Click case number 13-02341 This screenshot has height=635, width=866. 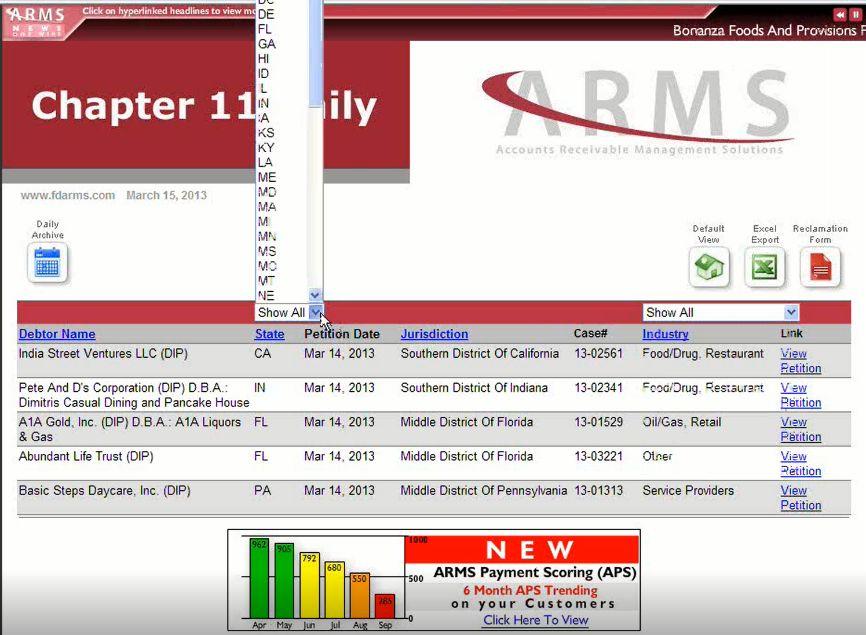point(599,388)
